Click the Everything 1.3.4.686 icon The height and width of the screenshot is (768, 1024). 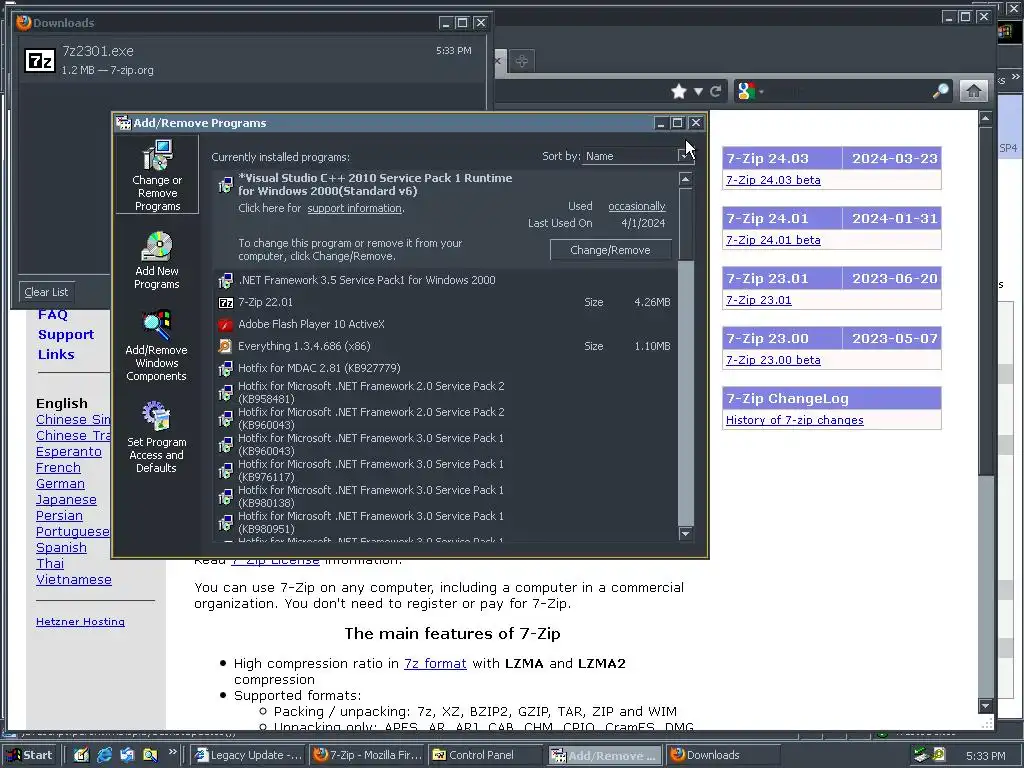click(225, 346)
